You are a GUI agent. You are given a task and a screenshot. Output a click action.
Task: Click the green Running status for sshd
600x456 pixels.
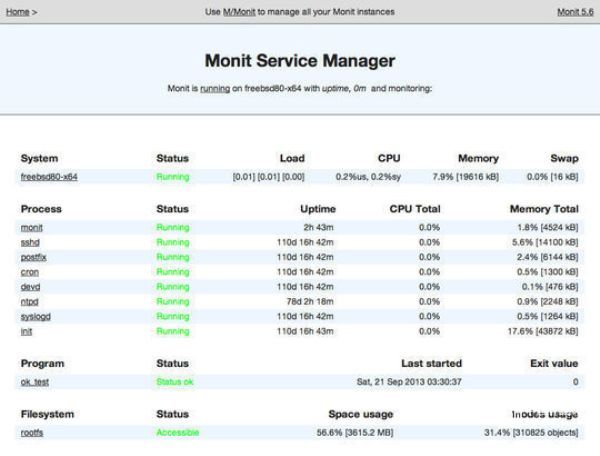pos(172,242)
